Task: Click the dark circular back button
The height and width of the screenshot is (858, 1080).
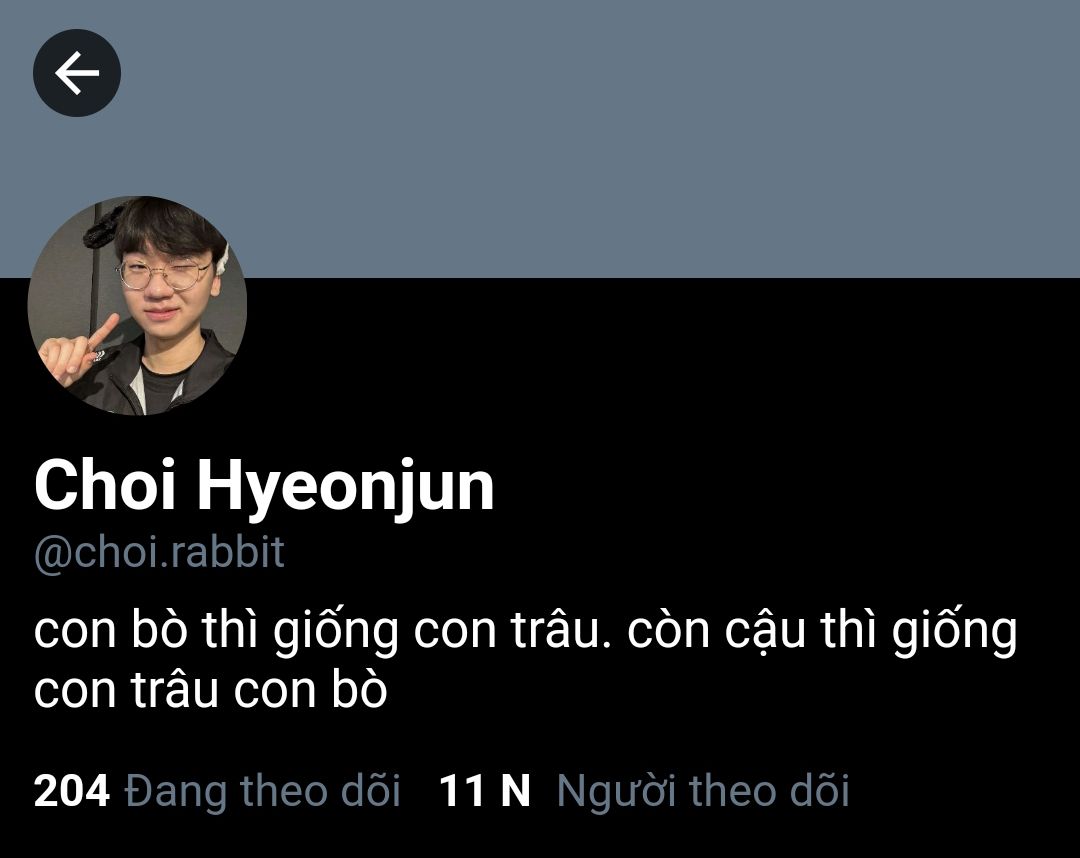Action: pyautogui.click(x=77, y=73)
